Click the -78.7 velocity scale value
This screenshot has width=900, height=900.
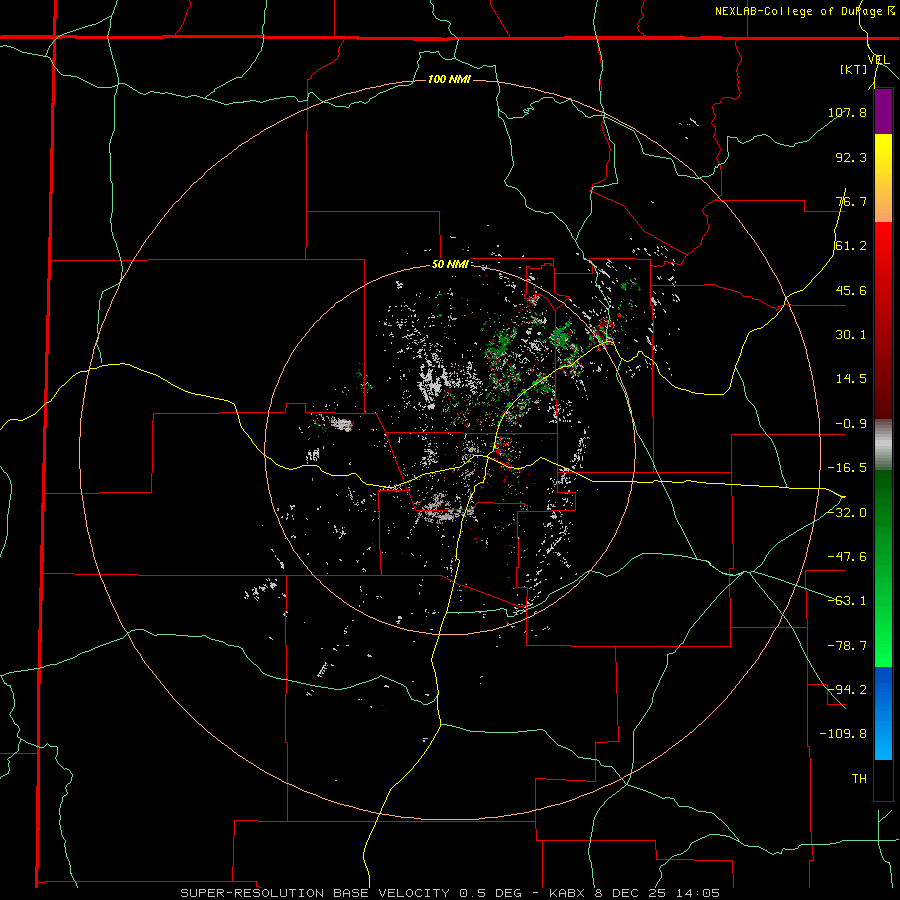(847, 646)
